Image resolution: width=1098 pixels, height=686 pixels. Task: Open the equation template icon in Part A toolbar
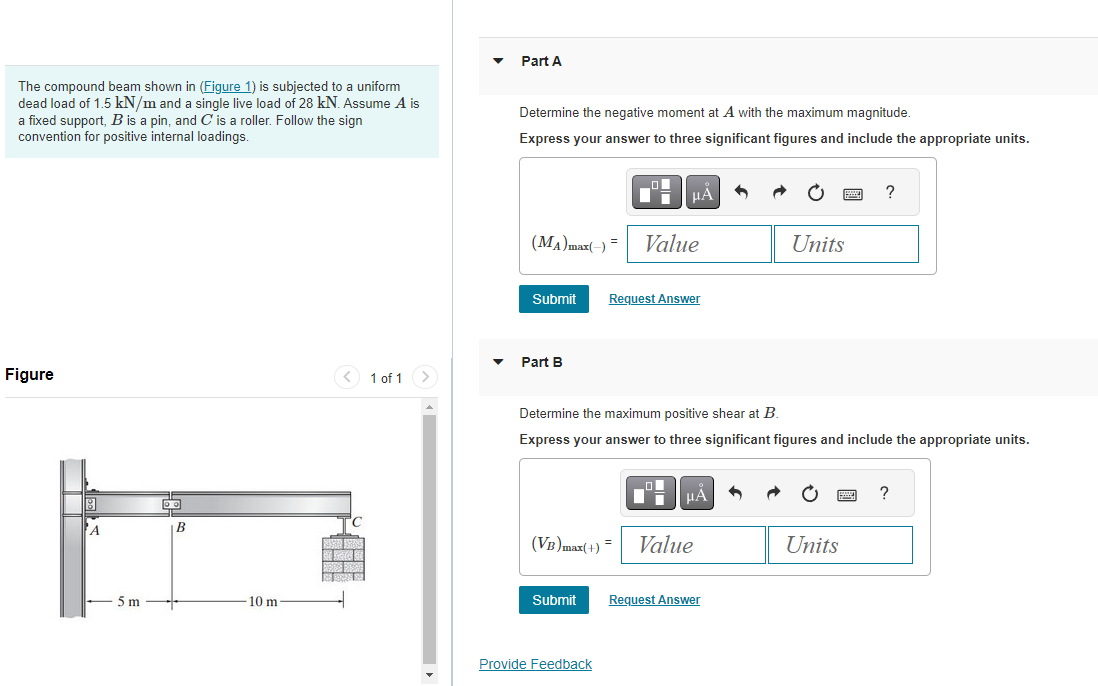click(656, 191)
